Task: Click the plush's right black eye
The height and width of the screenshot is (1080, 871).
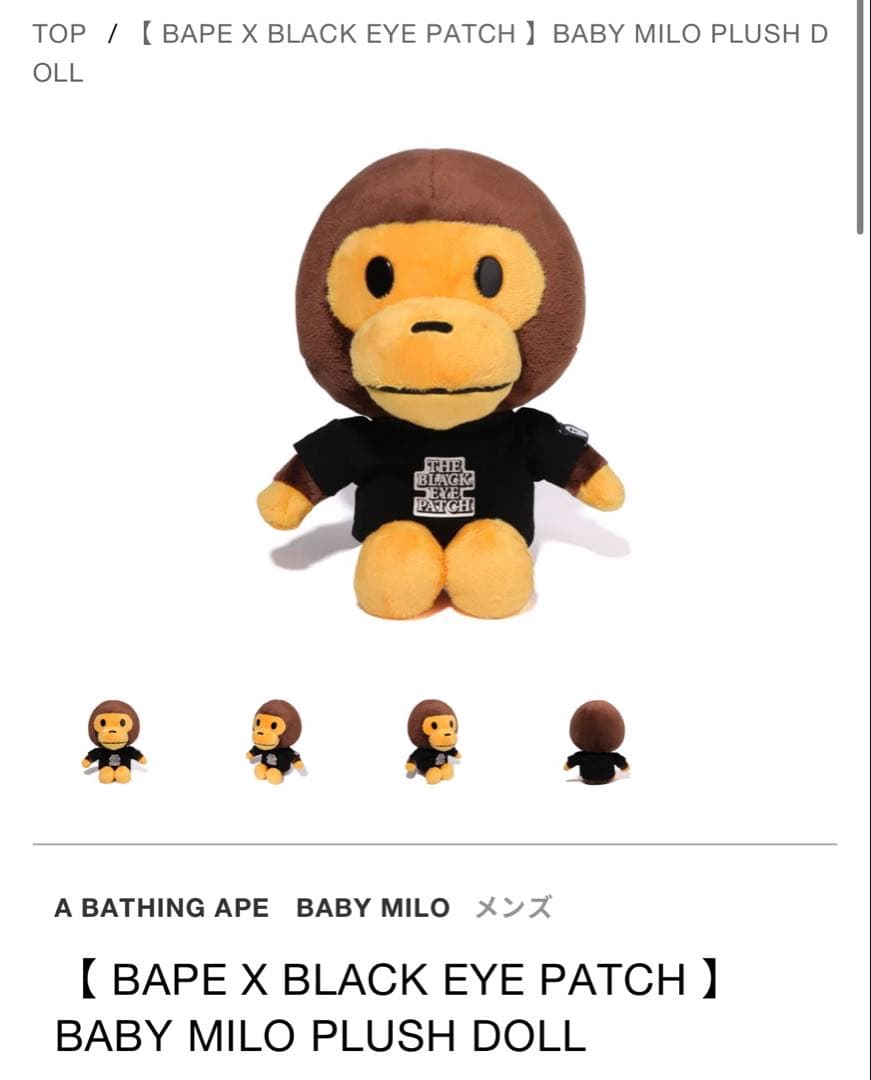Action: [489, 277]
